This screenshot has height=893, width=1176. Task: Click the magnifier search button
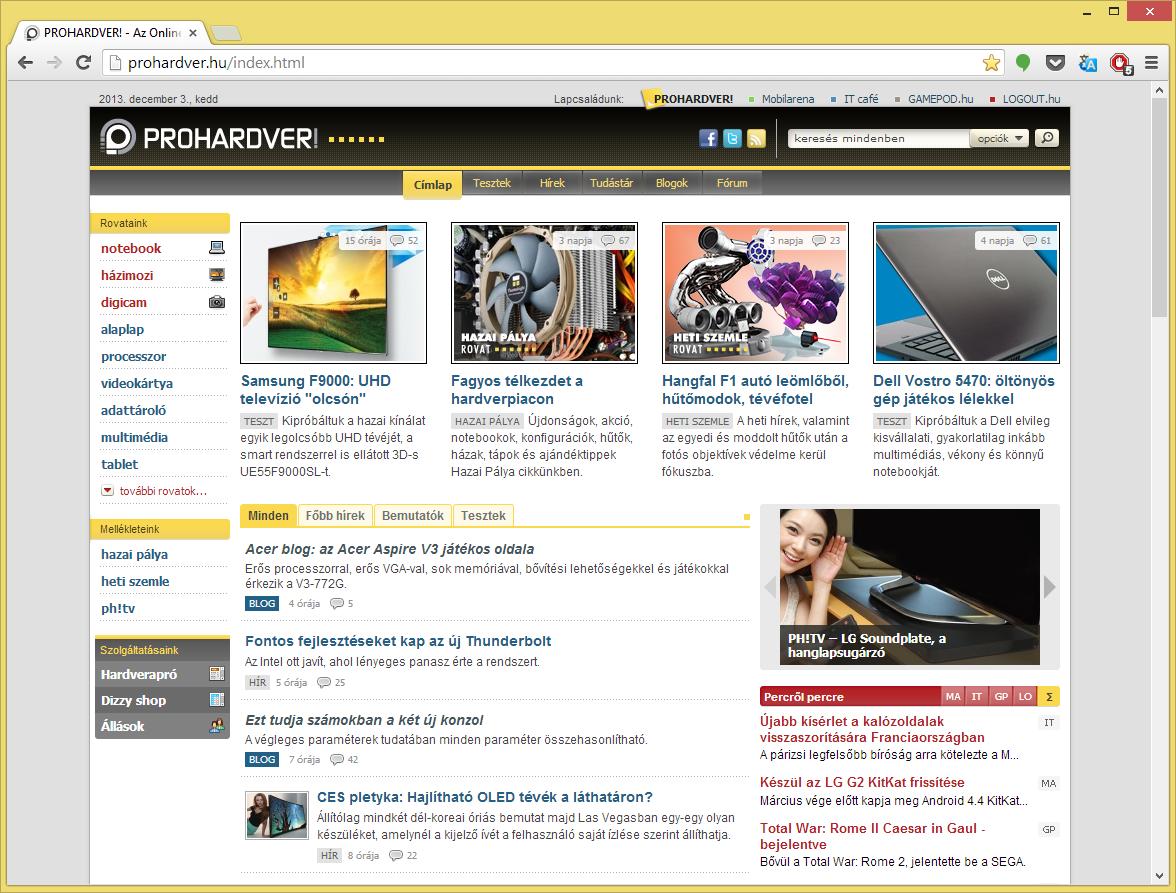(1046, 138)
